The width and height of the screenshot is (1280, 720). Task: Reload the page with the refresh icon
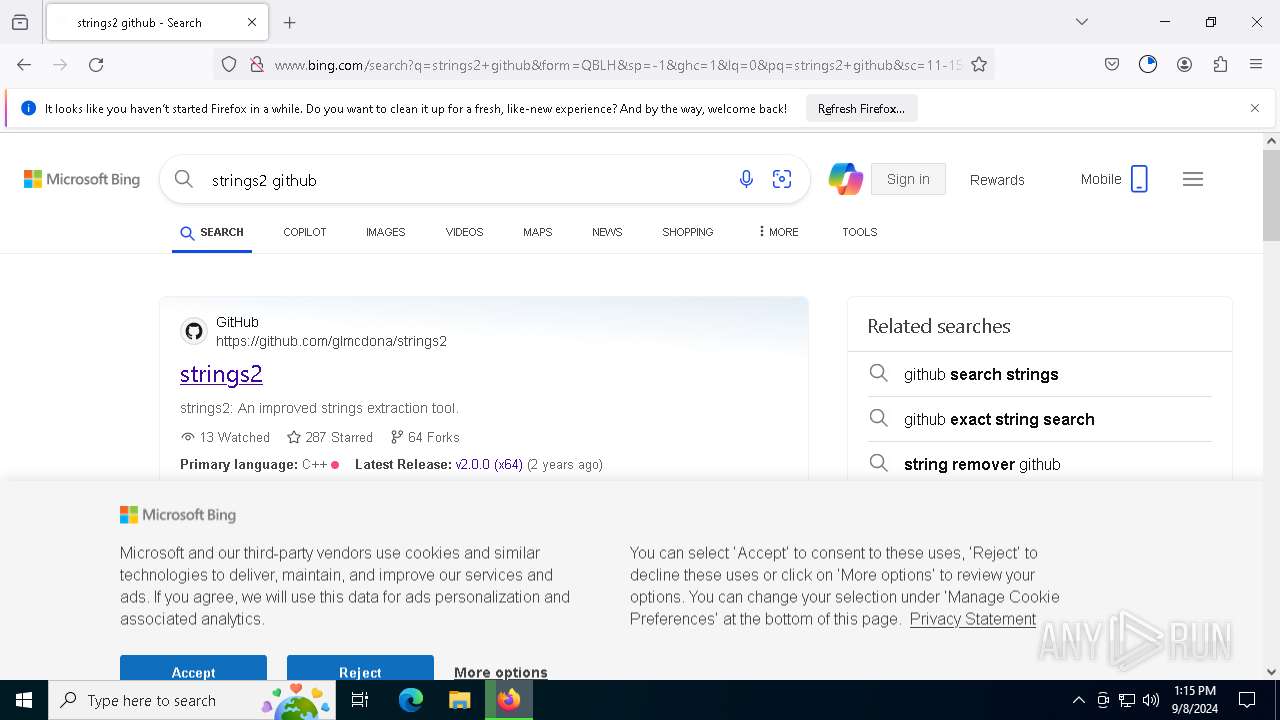96,64
